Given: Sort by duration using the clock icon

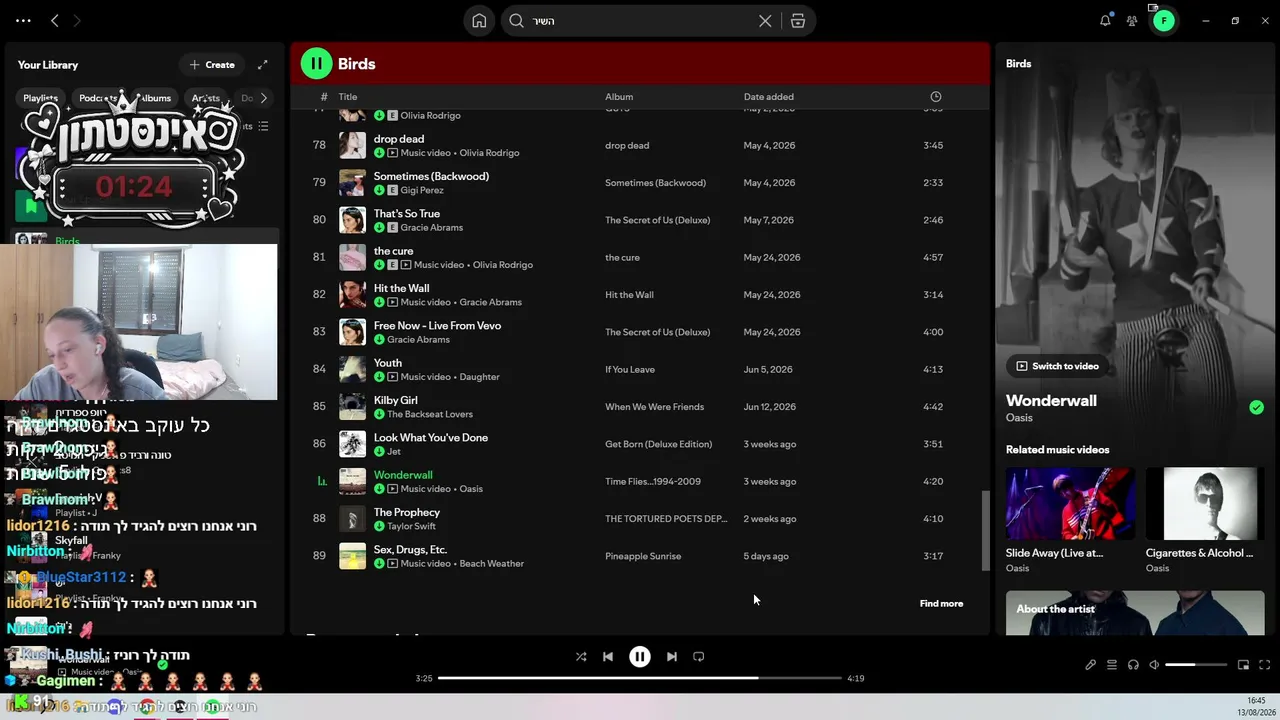Looking at the screenshot, I should coord(936,97).
